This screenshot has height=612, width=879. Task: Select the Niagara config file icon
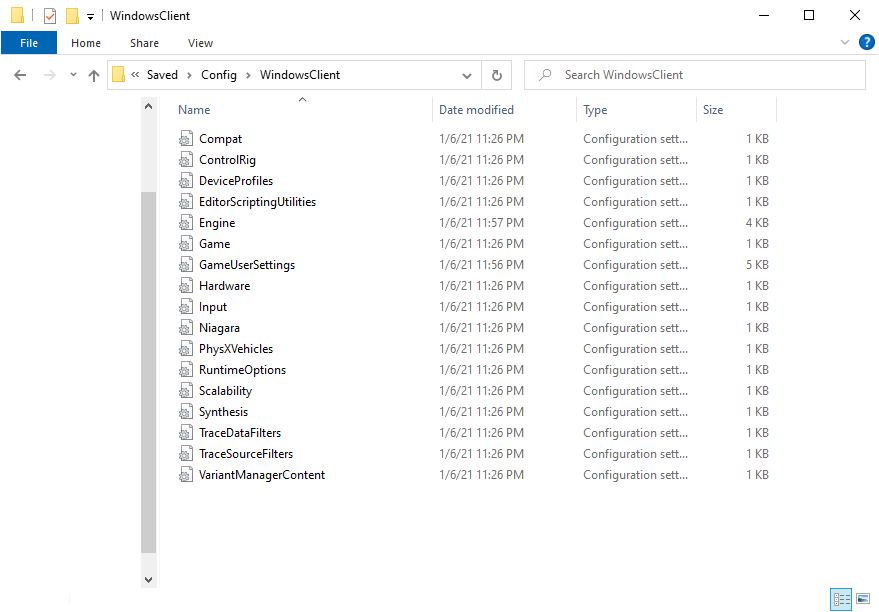[x=186, y=328]
